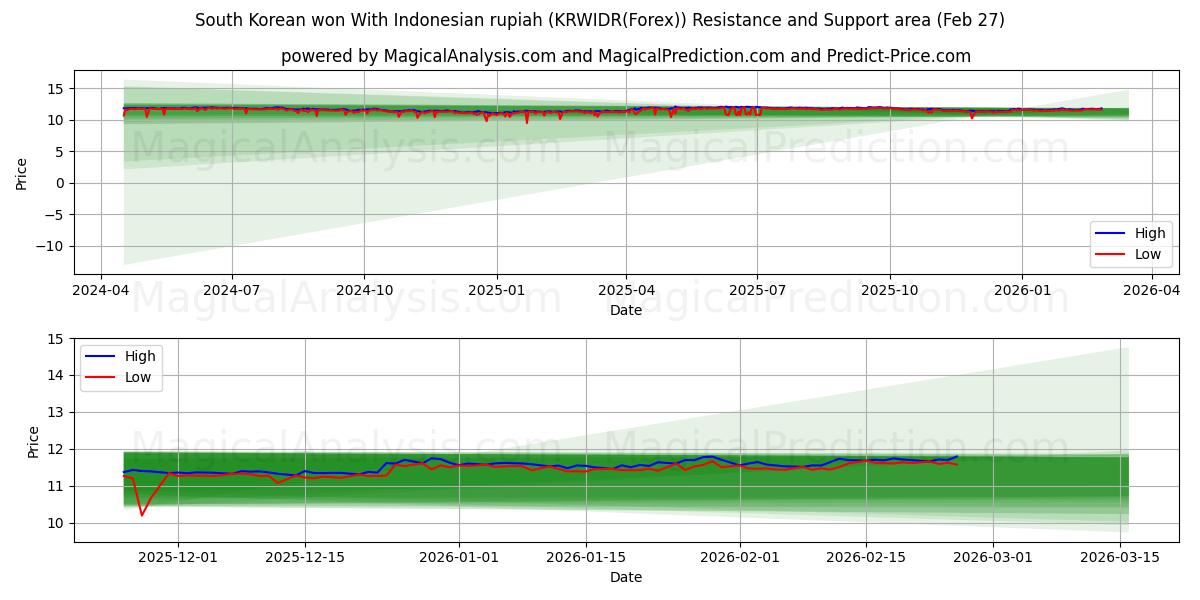Select the red Low legend entry in lower chart
Image resolution: width=1200 pixels, height=600 pixels.
point(118,377)
